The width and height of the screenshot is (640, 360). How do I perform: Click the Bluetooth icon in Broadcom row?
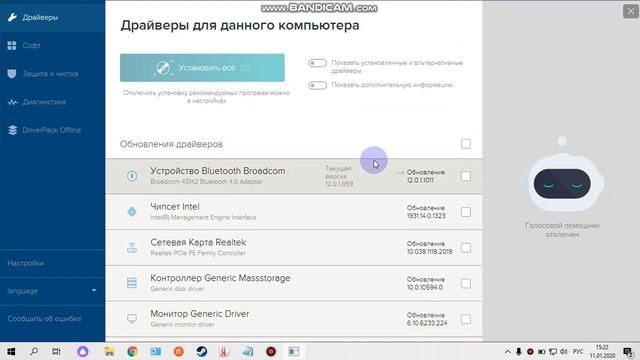[x=132, y=176]
